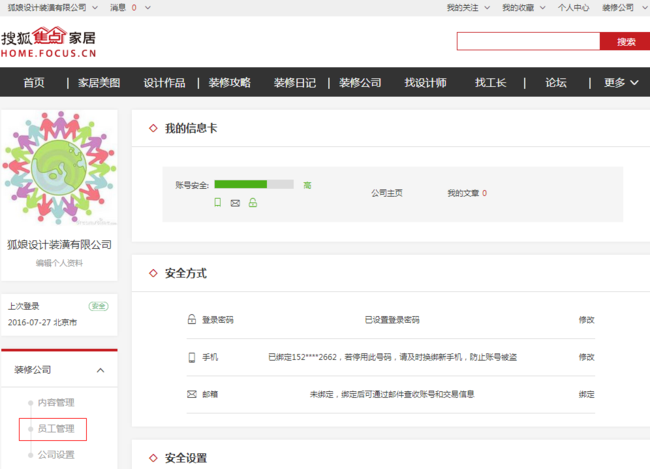Click the account security level progress bar

(253, 185)
